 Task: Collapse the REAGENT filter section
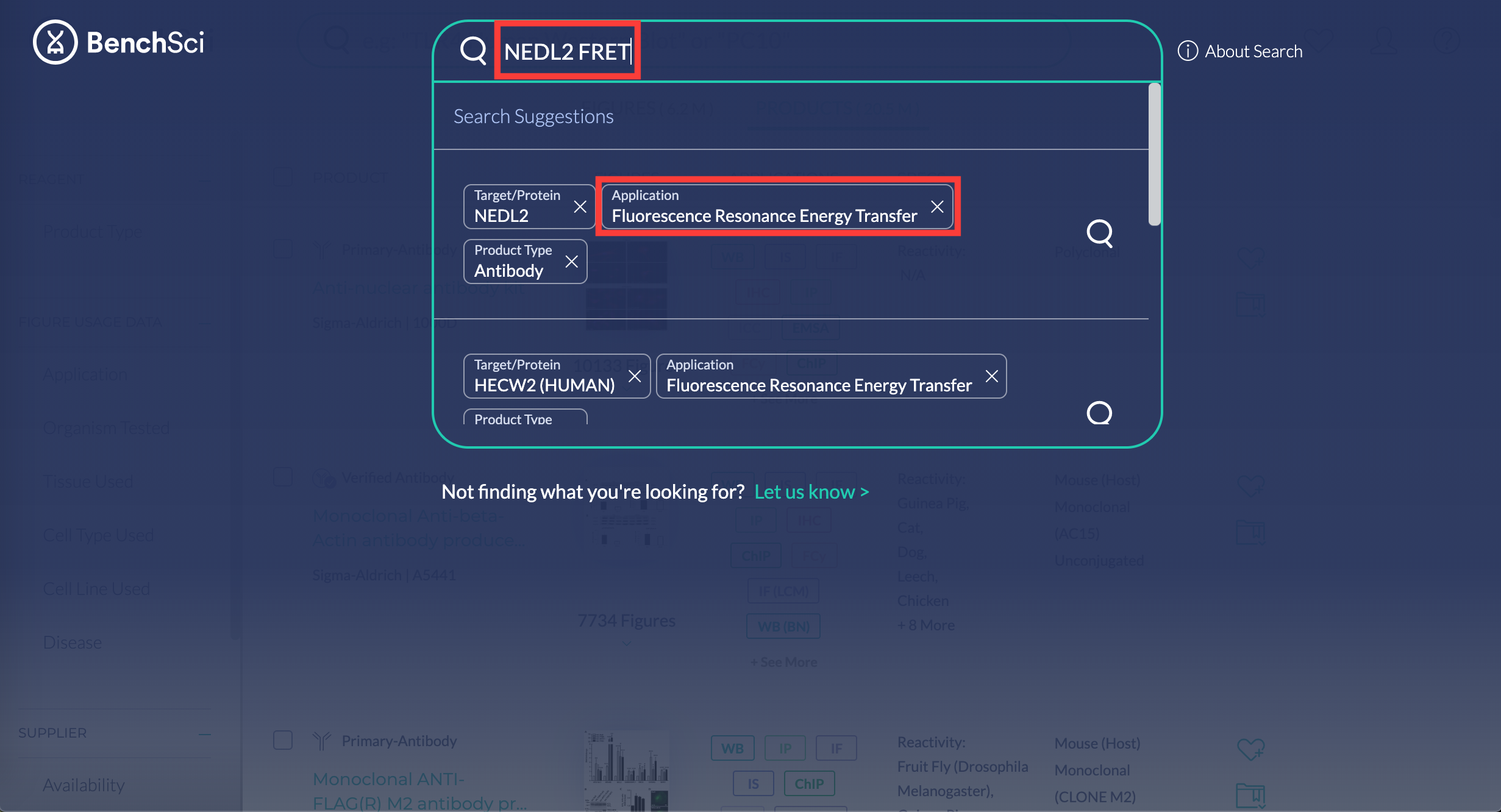(205, 180)
